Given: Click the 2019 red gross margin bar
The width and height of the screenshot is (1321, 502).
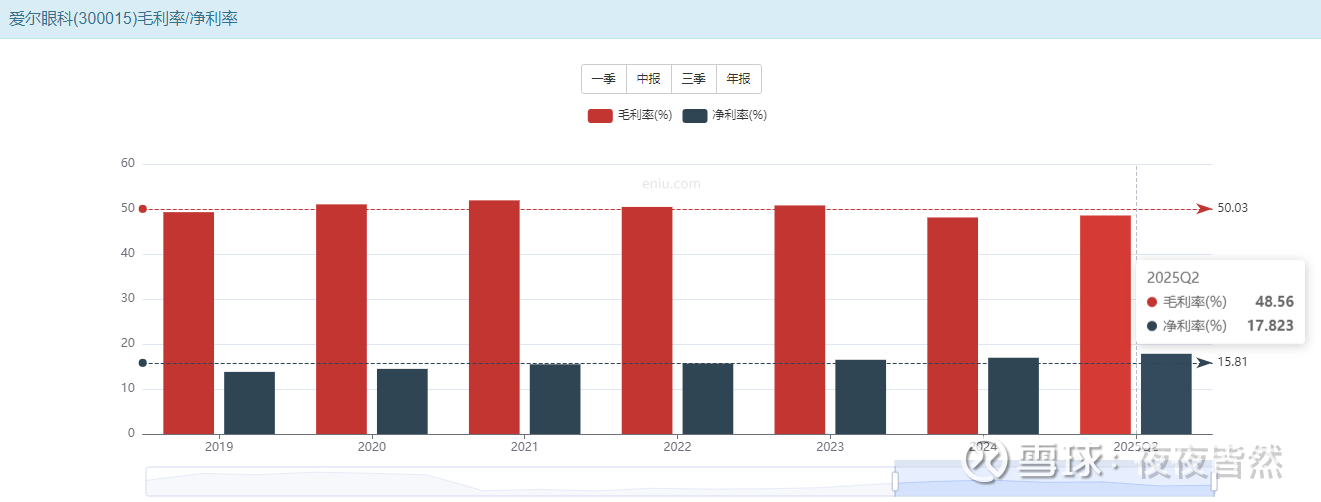Looking at the screenshot, I should (188, 323).
